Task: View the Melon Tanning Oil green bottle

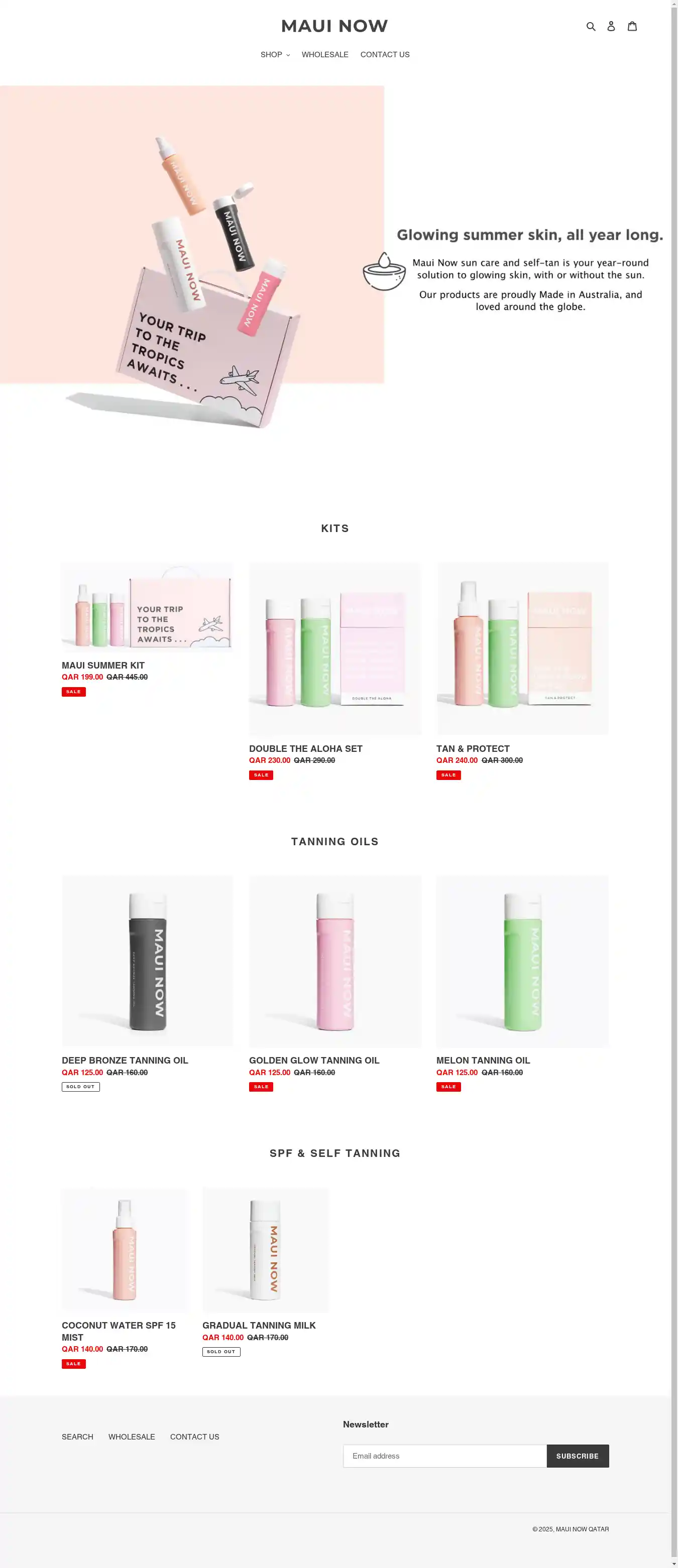Action: 522,961
